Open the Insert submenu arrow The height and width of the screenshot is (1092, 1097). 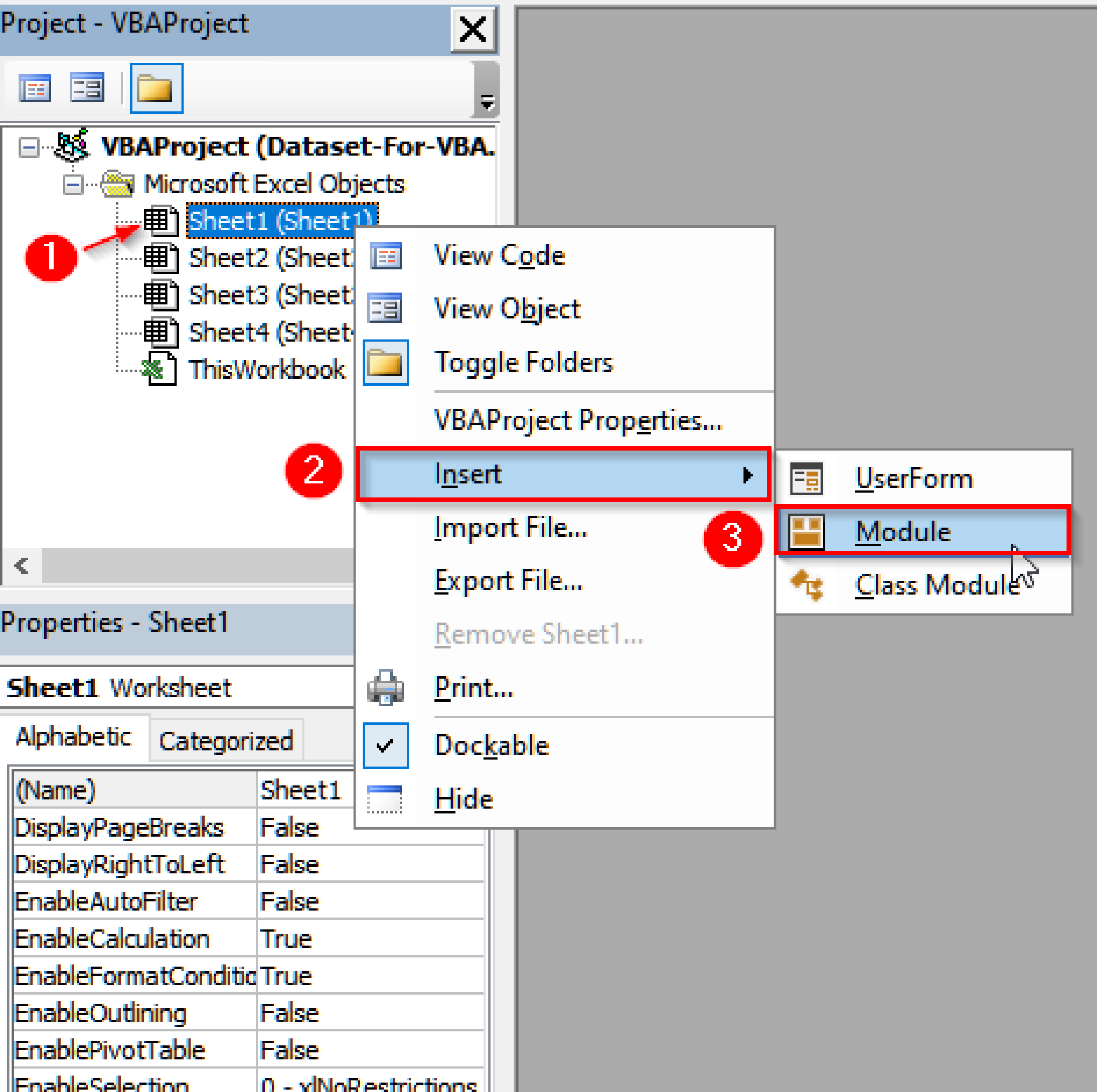(x=748, y=475)
